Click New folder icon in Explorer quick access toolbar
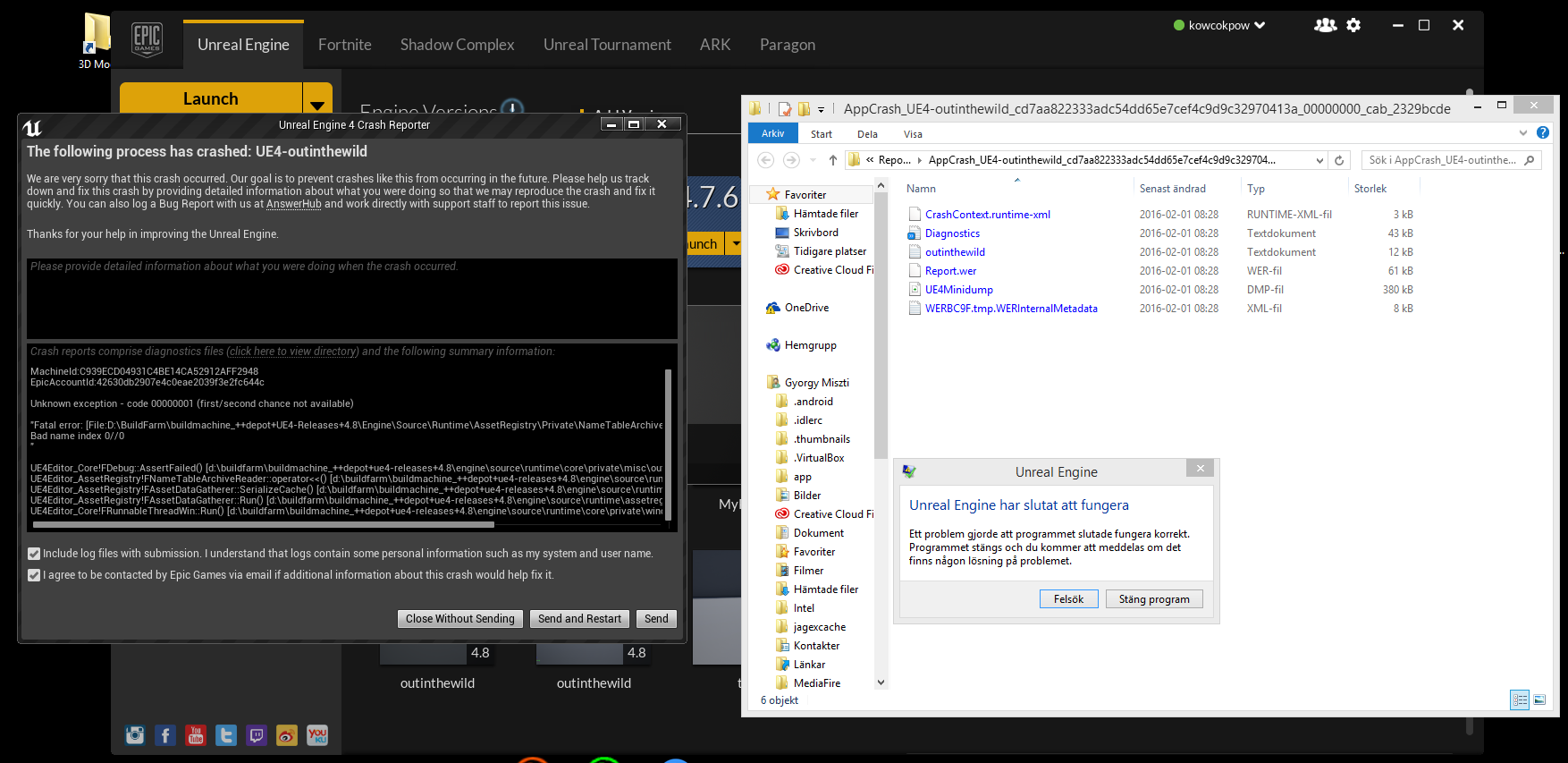Viewport: 1568px width, 763px height. point(804,109)
